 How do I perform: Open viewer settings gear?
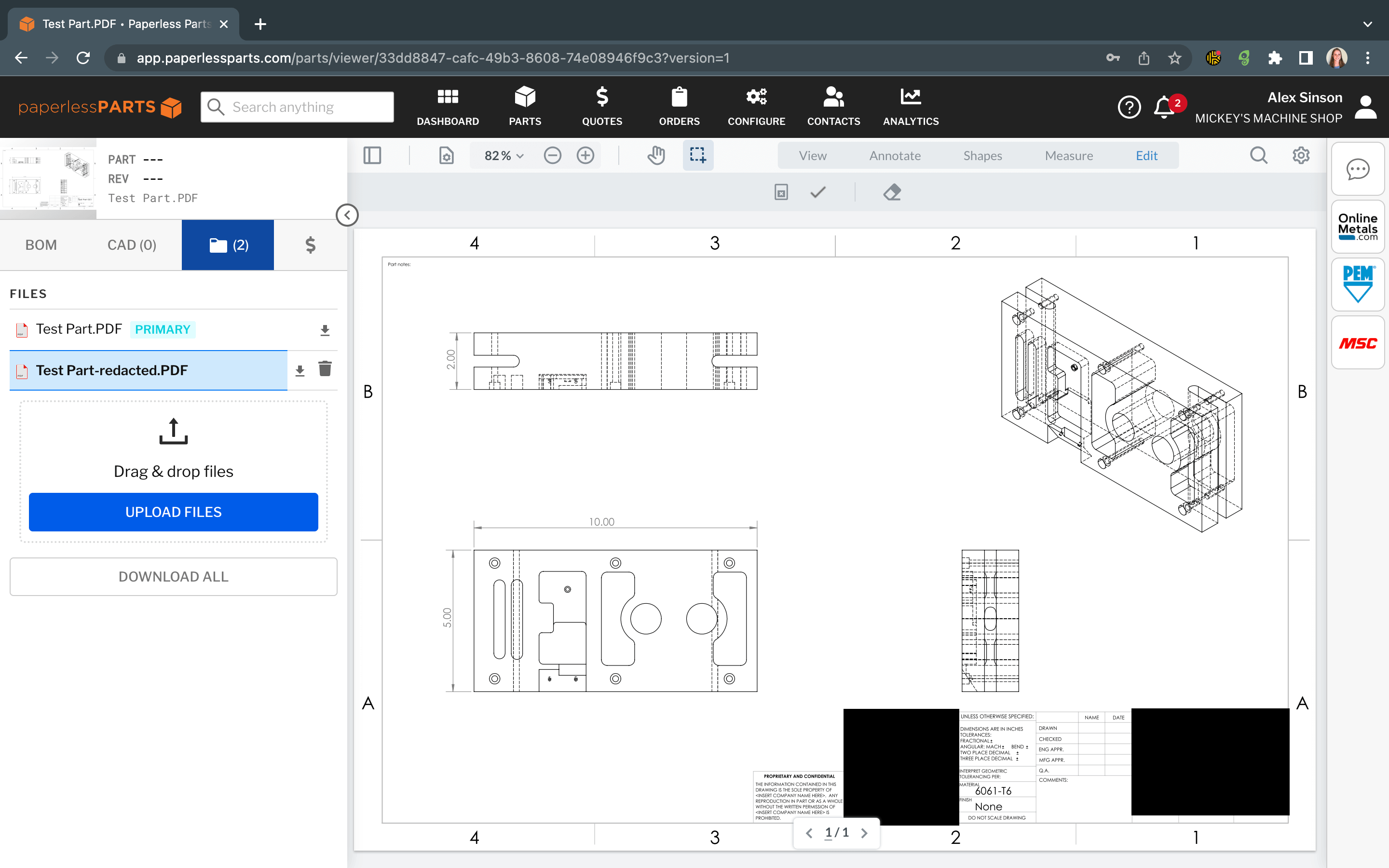pos(1301,155)
